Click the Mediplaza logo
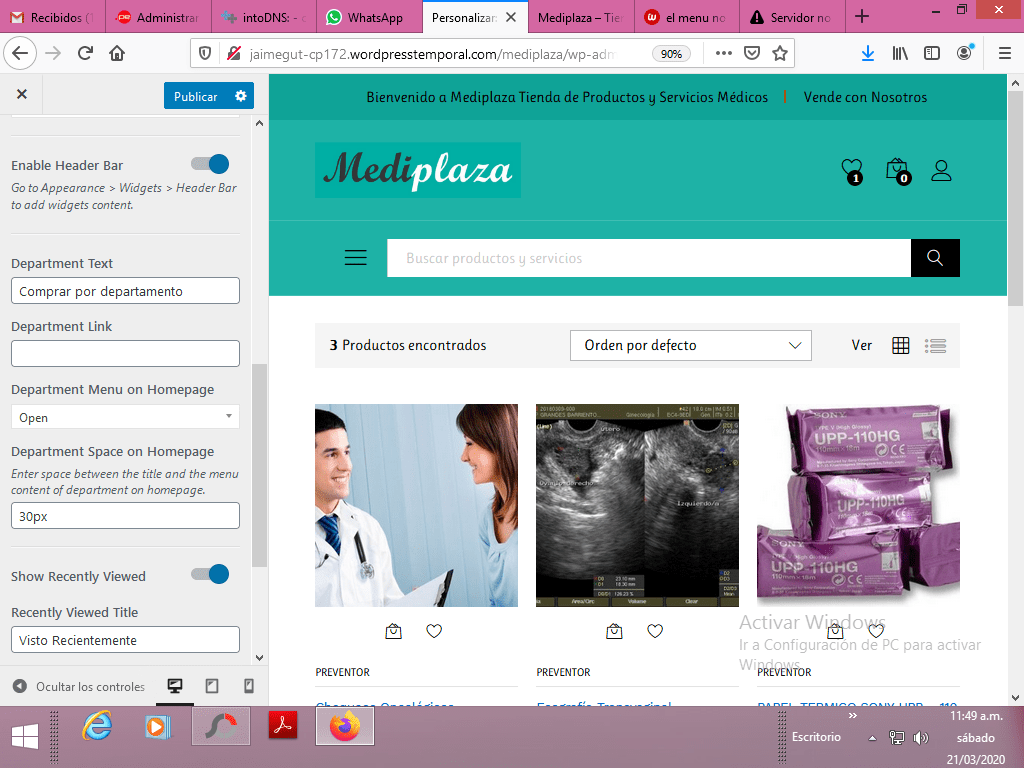This screenshot has height=768, width=1024. [418, 170]
